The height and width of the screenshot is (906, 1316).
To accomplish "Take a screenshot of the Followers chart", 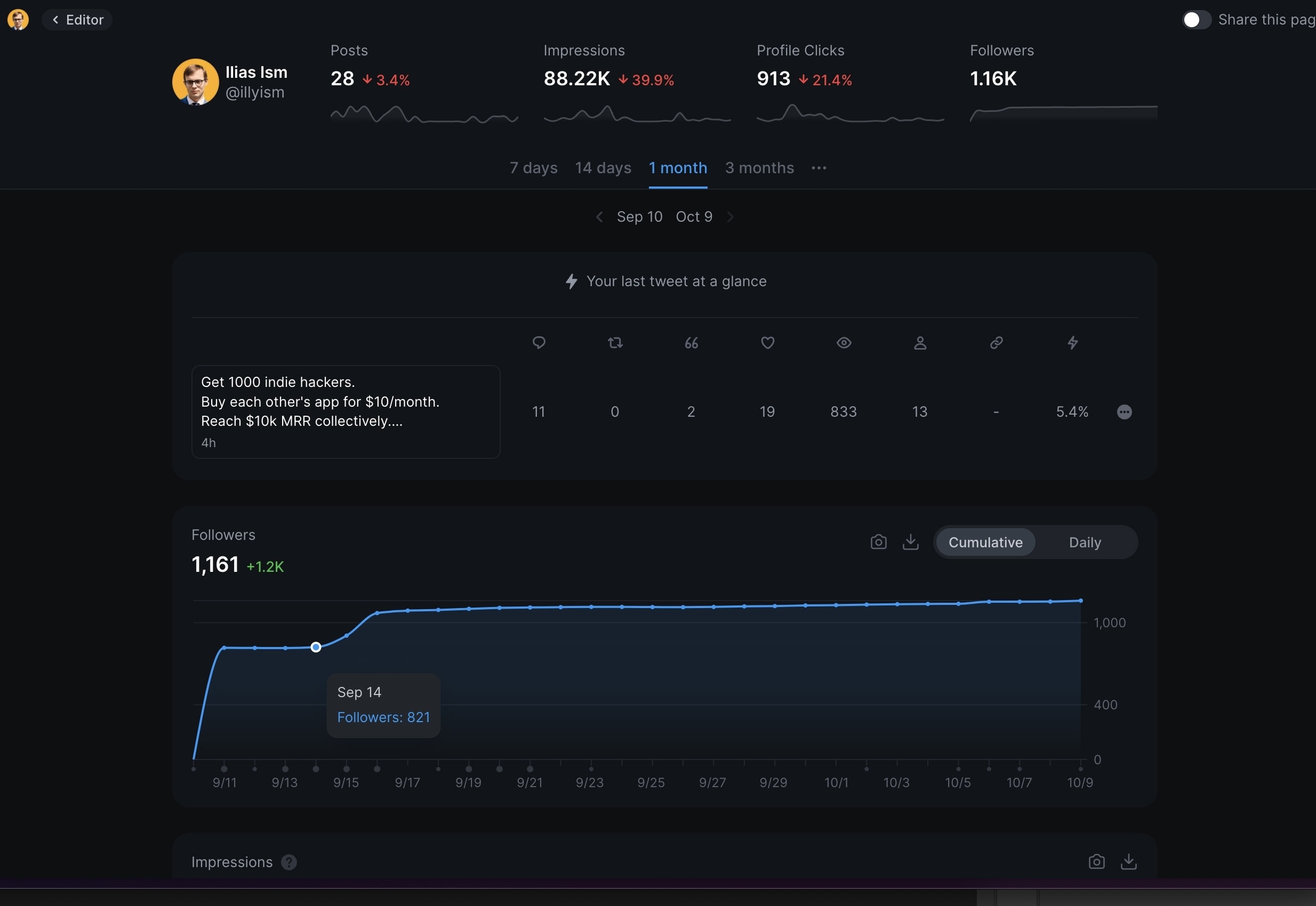I will (x=878, y=542).
